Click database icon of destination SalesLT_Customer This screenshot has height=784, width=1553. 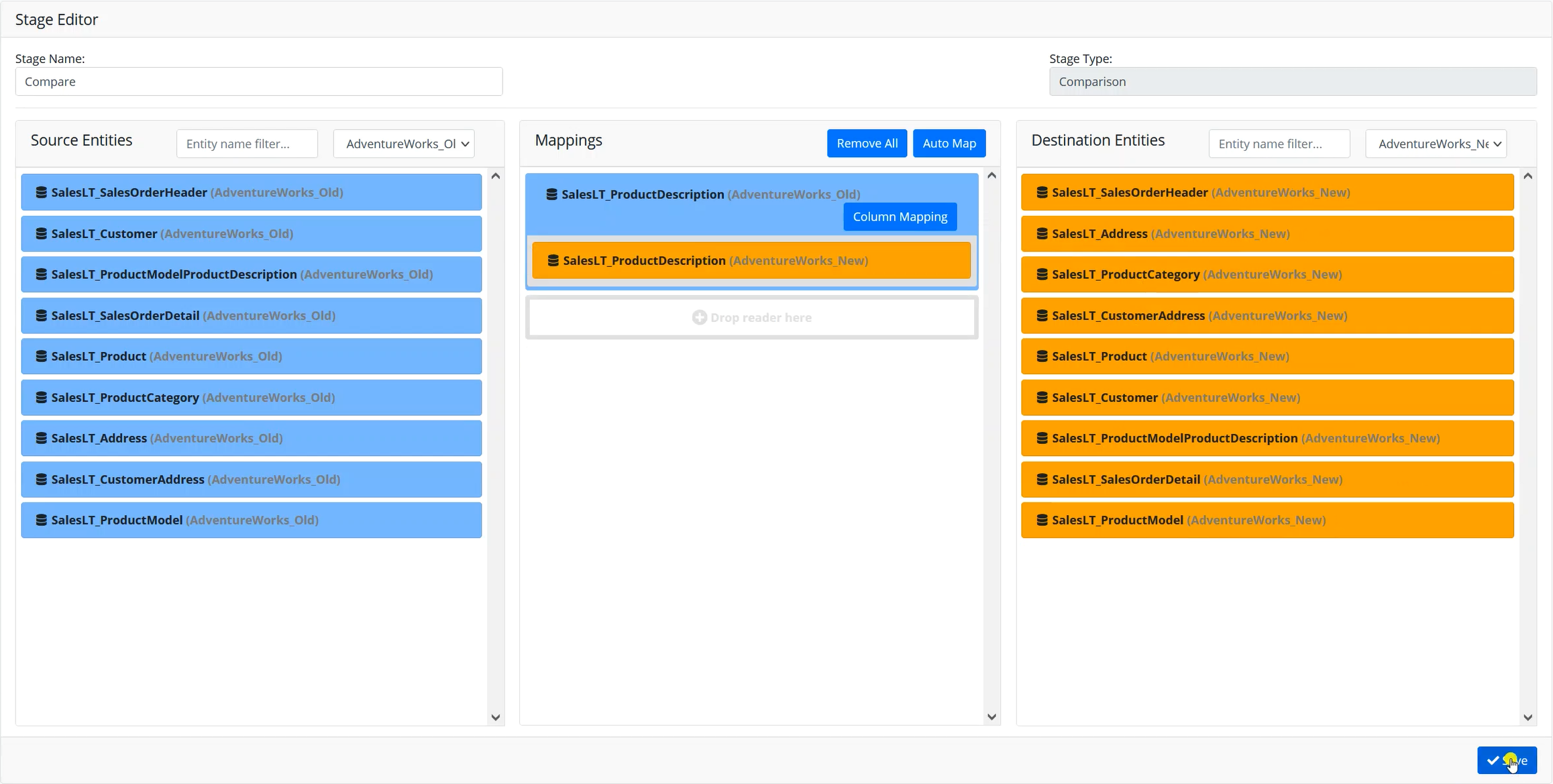[1042, 397]
